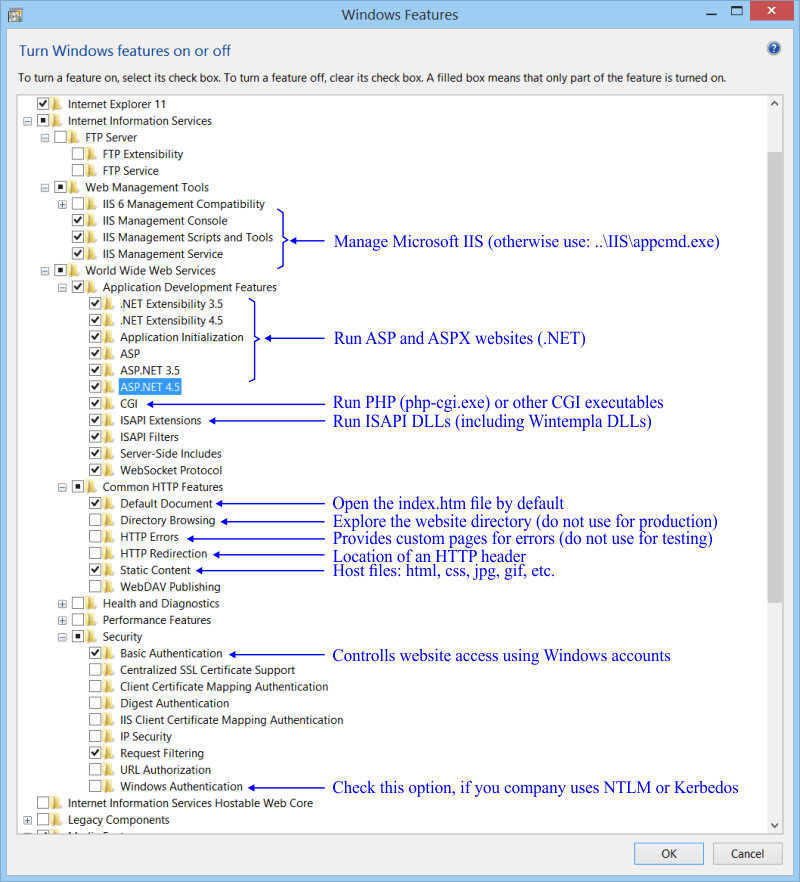The image size is (800, 882).
Task: Maximize the Windows Features window
Action: (x=736, y=11)
